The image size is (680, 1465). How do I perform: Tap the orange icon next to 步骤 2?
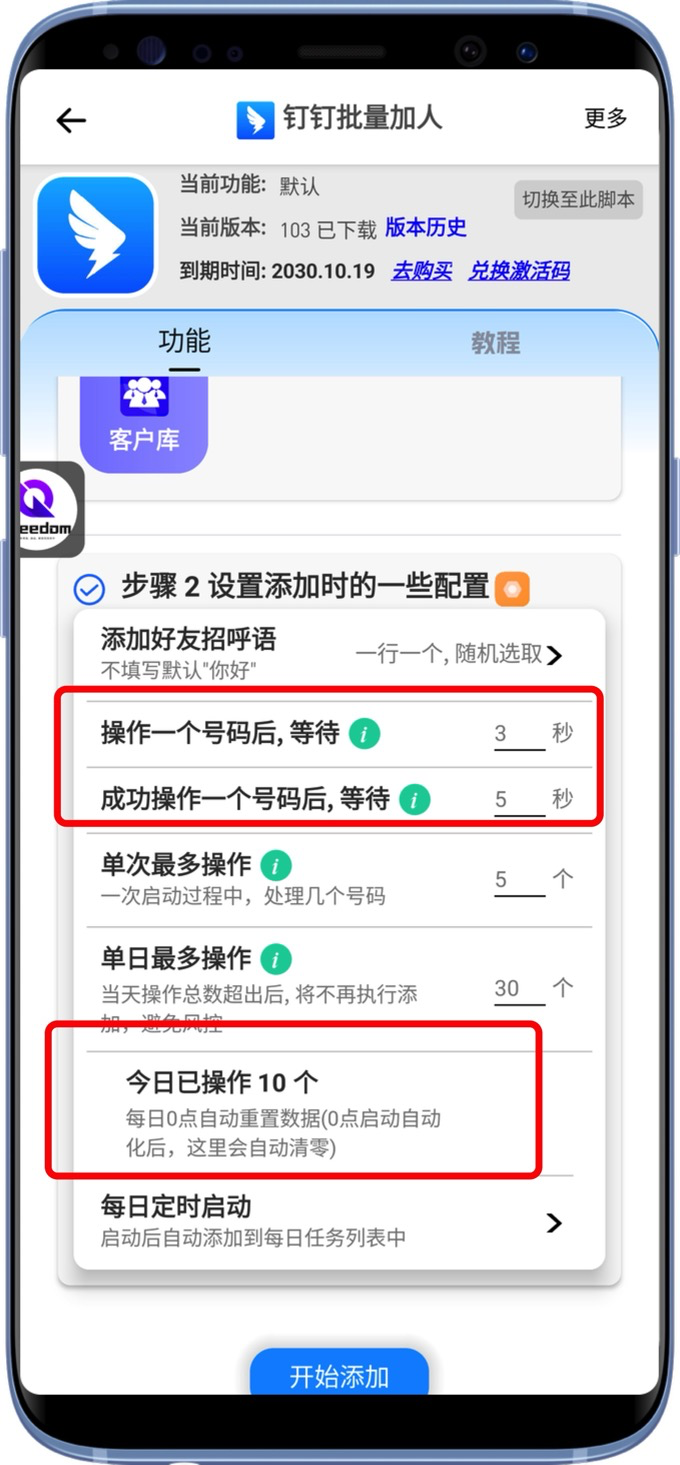[x=512, y=589]
